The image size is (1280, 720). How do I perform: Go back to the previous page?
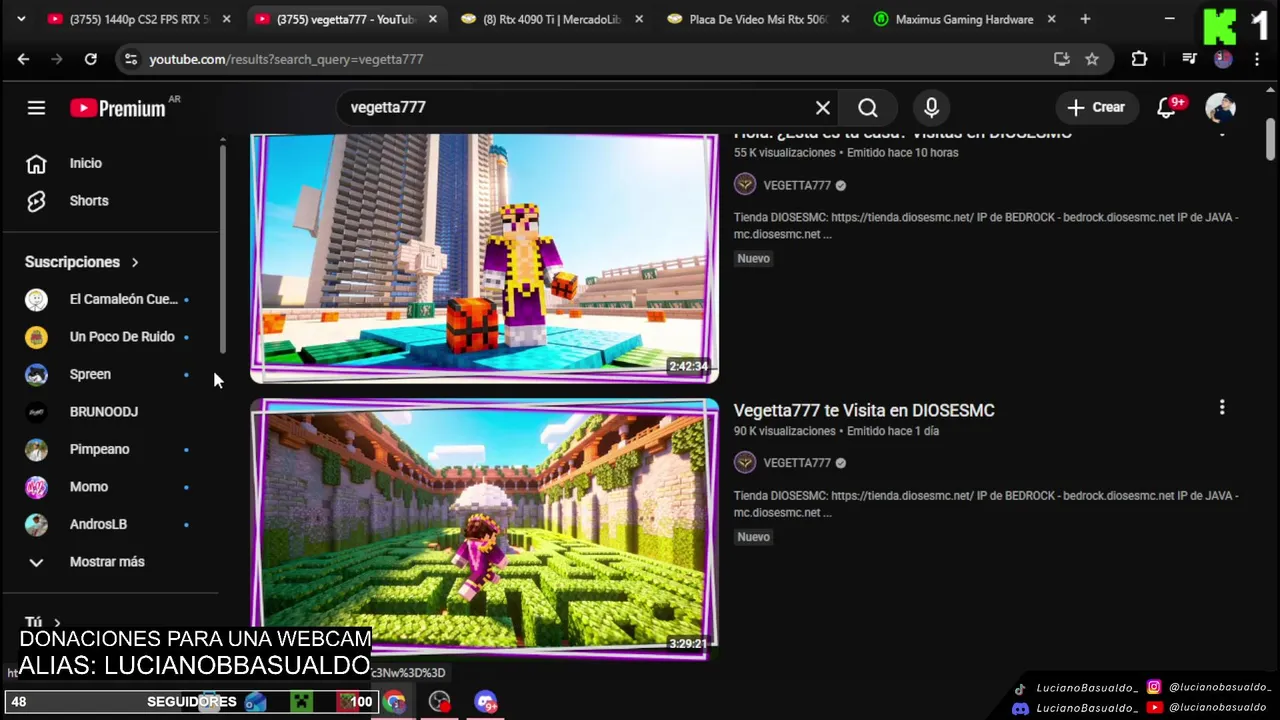point(23,59)
